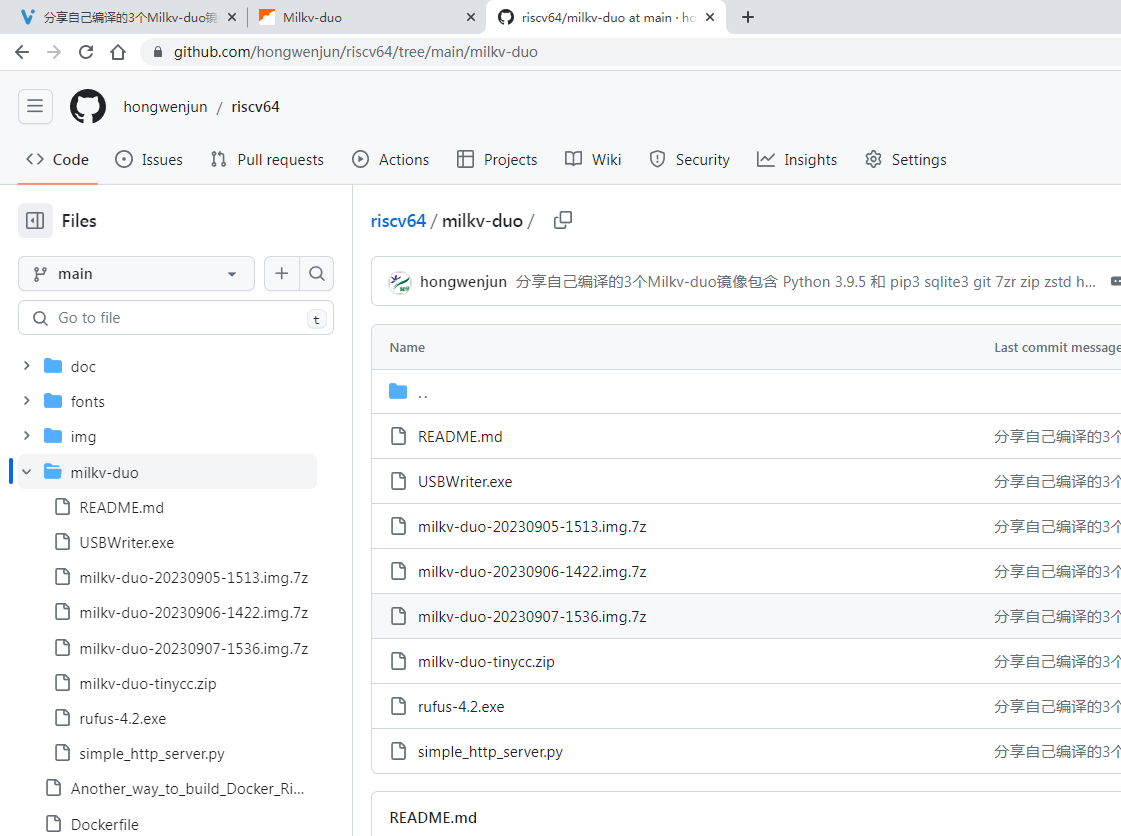Image resolution: width=1121 pixels, height=836 pixels.
Task: Open the Pull requests tab
Action: click(x=267, y=159)
